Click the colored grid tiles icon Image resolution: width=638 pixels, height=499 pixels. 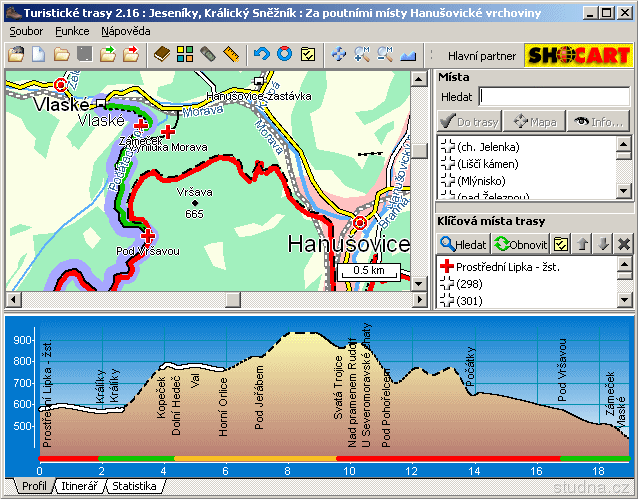185,54
